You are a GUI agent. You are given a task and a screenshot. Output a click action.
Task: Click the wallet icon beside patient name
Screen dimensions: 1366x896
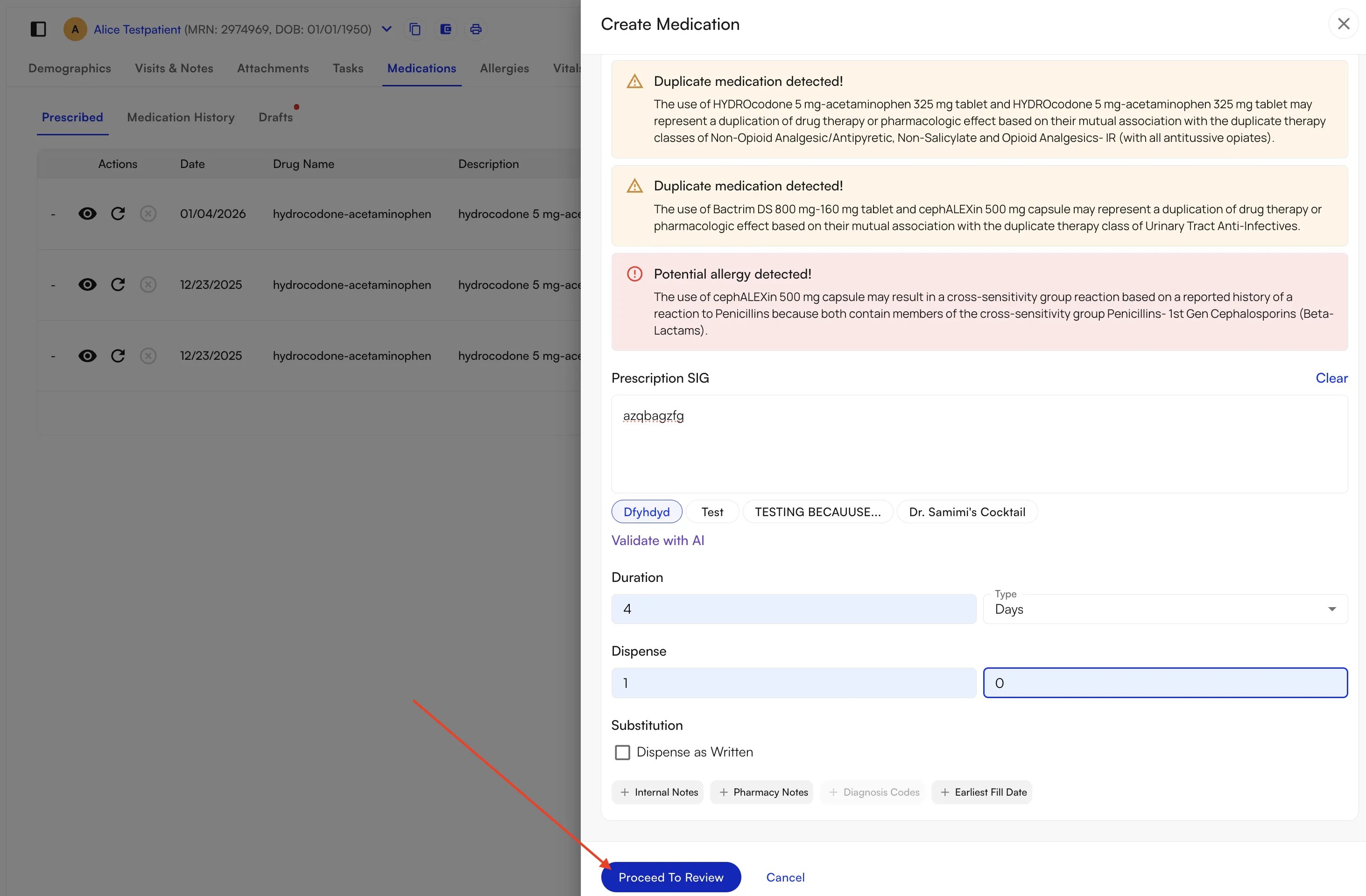coord(445,28)
